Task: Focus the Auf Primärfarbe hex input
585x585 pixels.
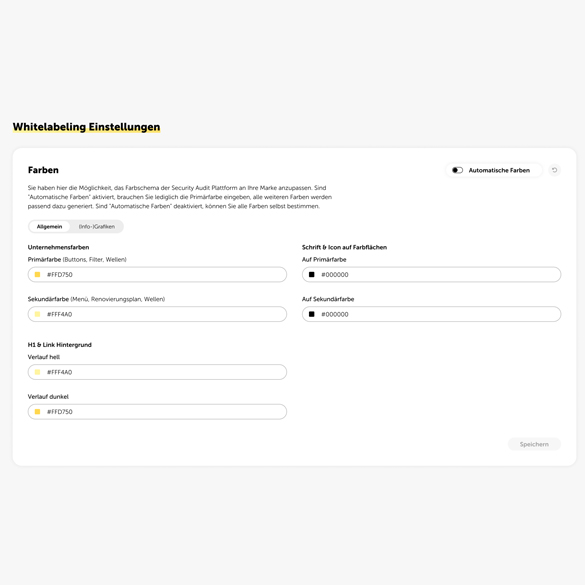Action: pos(431,275)
